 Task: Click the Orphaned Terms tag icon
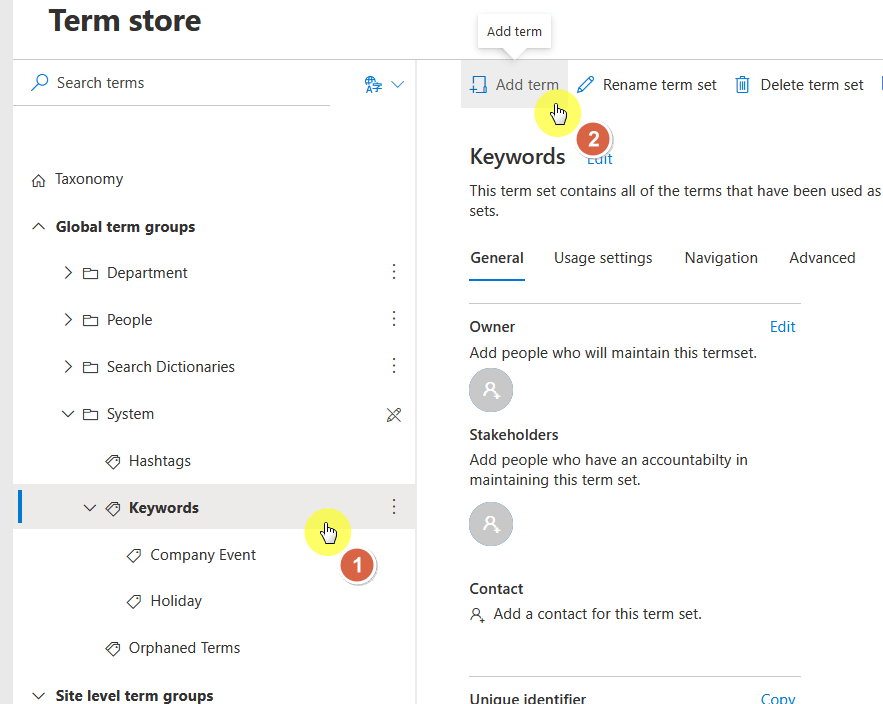click(x=113, y=649)
